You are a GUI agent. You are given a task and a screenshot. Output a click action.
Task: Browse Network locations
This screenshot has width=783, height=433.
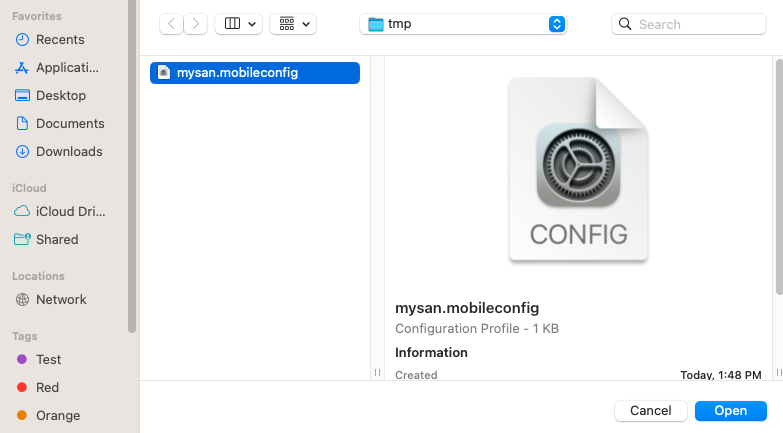[51, 299]
